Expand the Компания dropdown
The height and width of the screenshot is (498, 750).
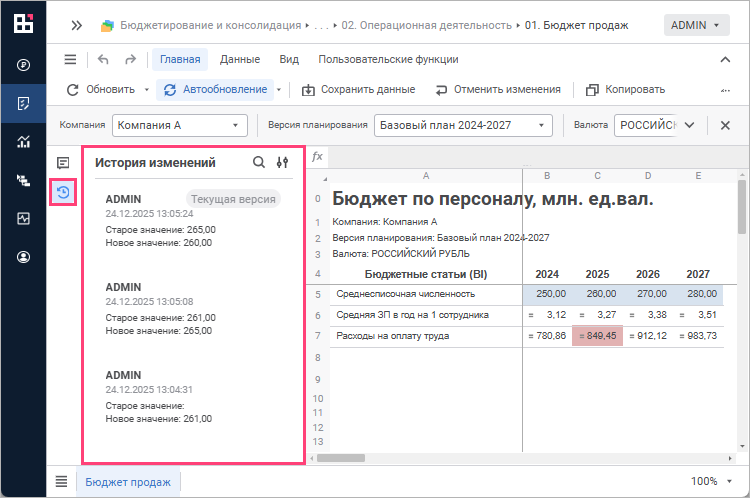[x=179, y=126]
